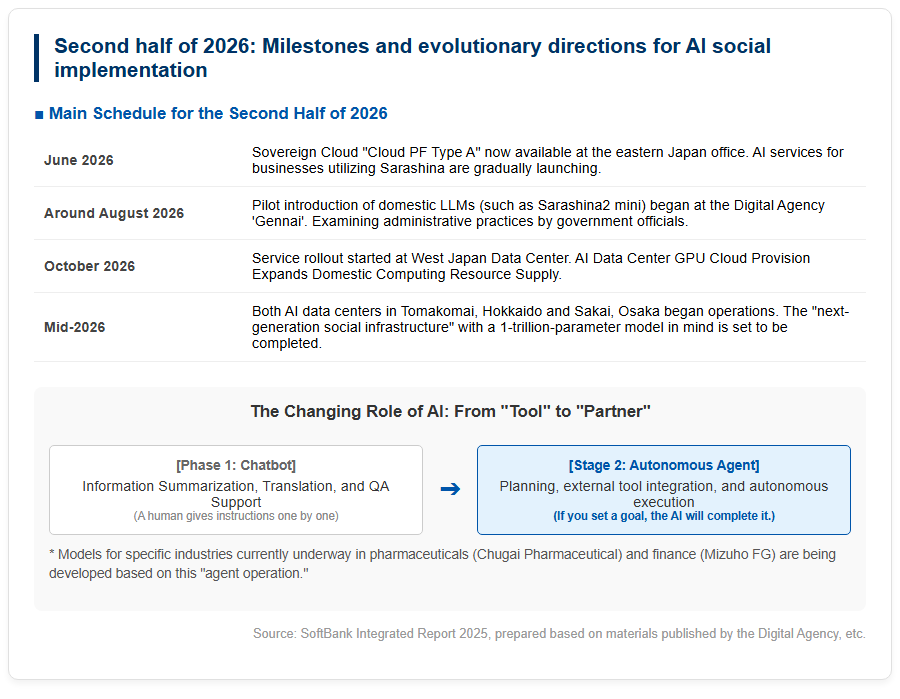900x699 pixels.
Task: Click The Changing Role of AI heading
Action: pyautogui.click(x=451, y=411)
